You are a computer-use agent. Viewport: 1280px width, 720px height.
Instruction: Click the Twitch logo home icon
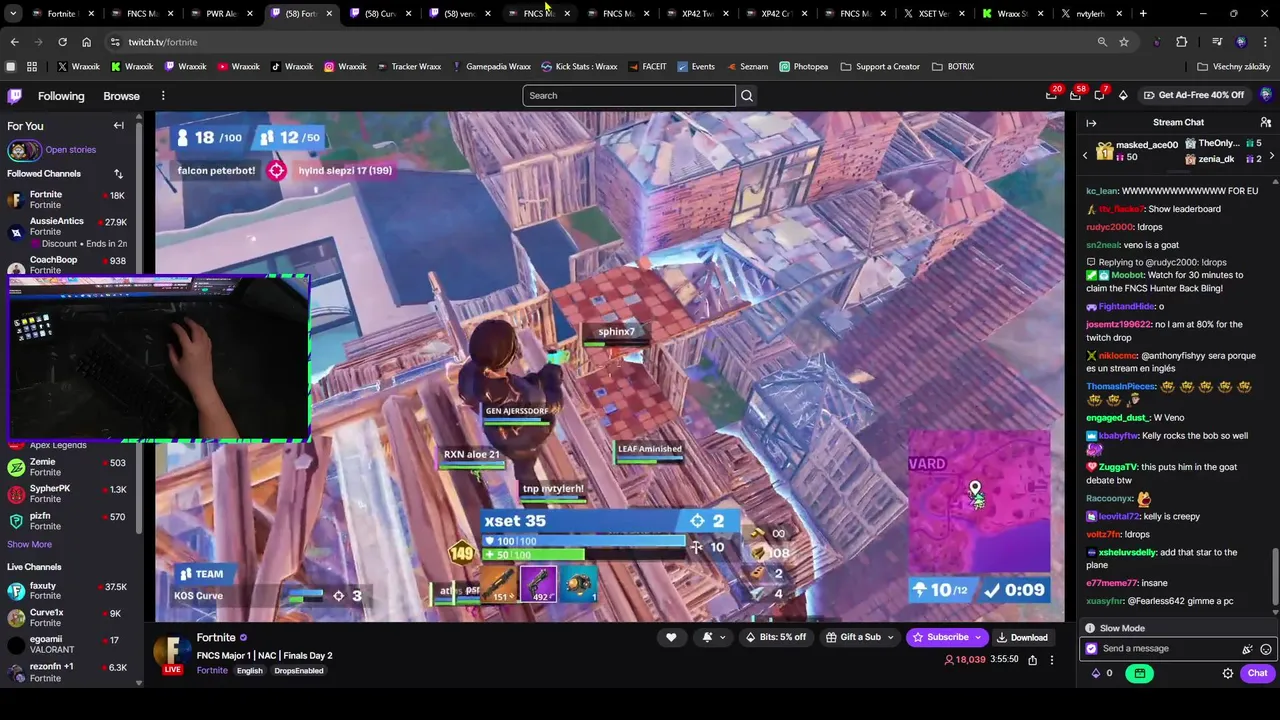[15, 96]
